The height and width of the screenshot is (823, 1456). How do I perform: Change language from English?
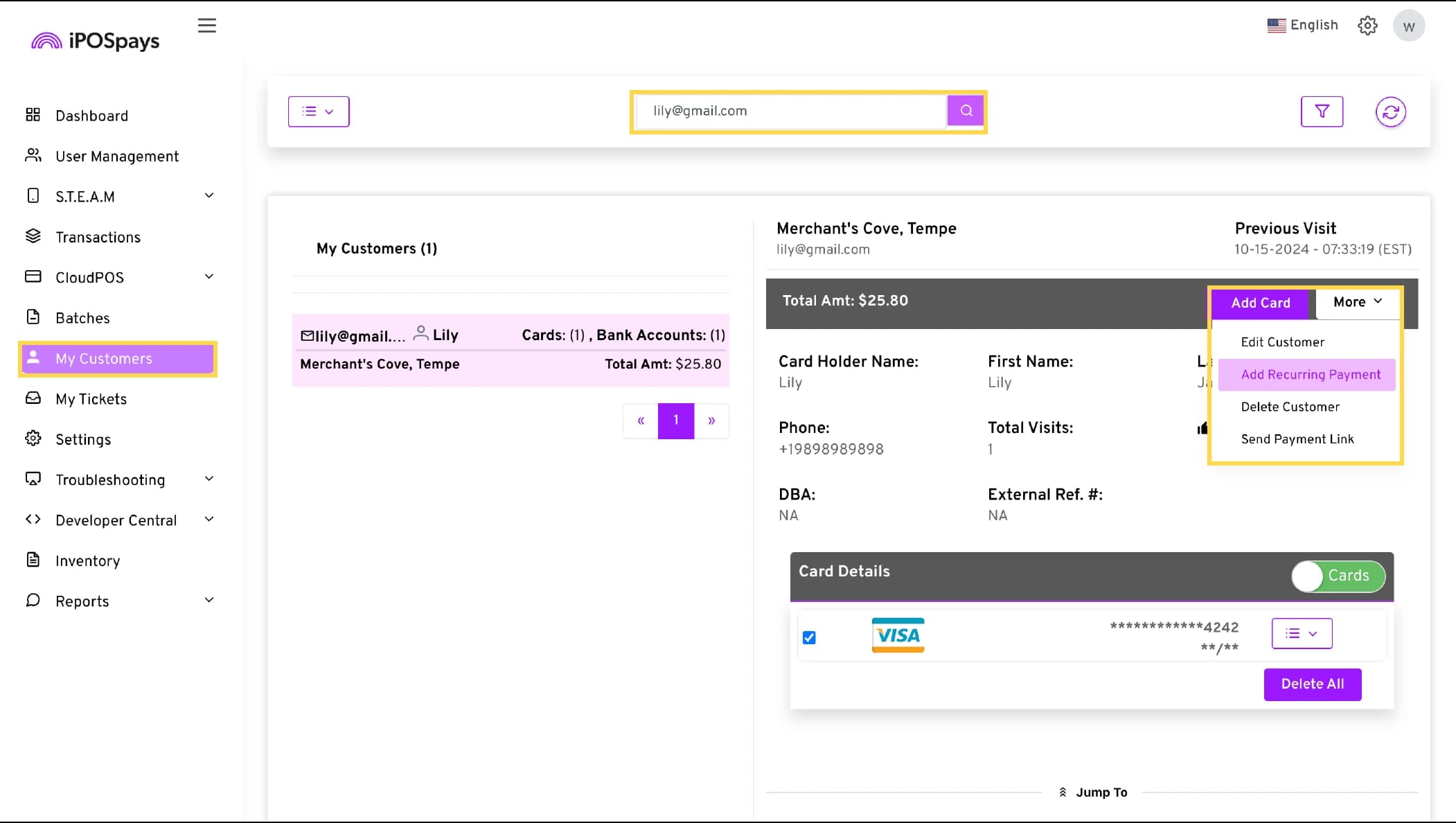click(1303, 25)
